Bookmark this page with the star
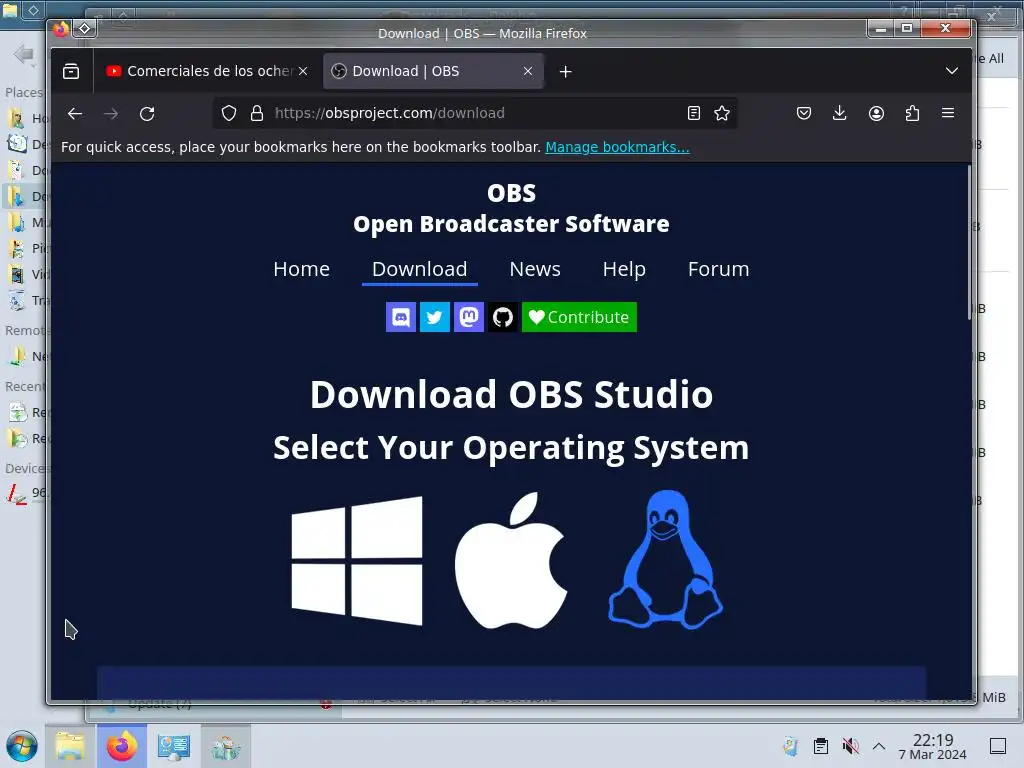Viewport: 1024px width, 768px height. 722,114
